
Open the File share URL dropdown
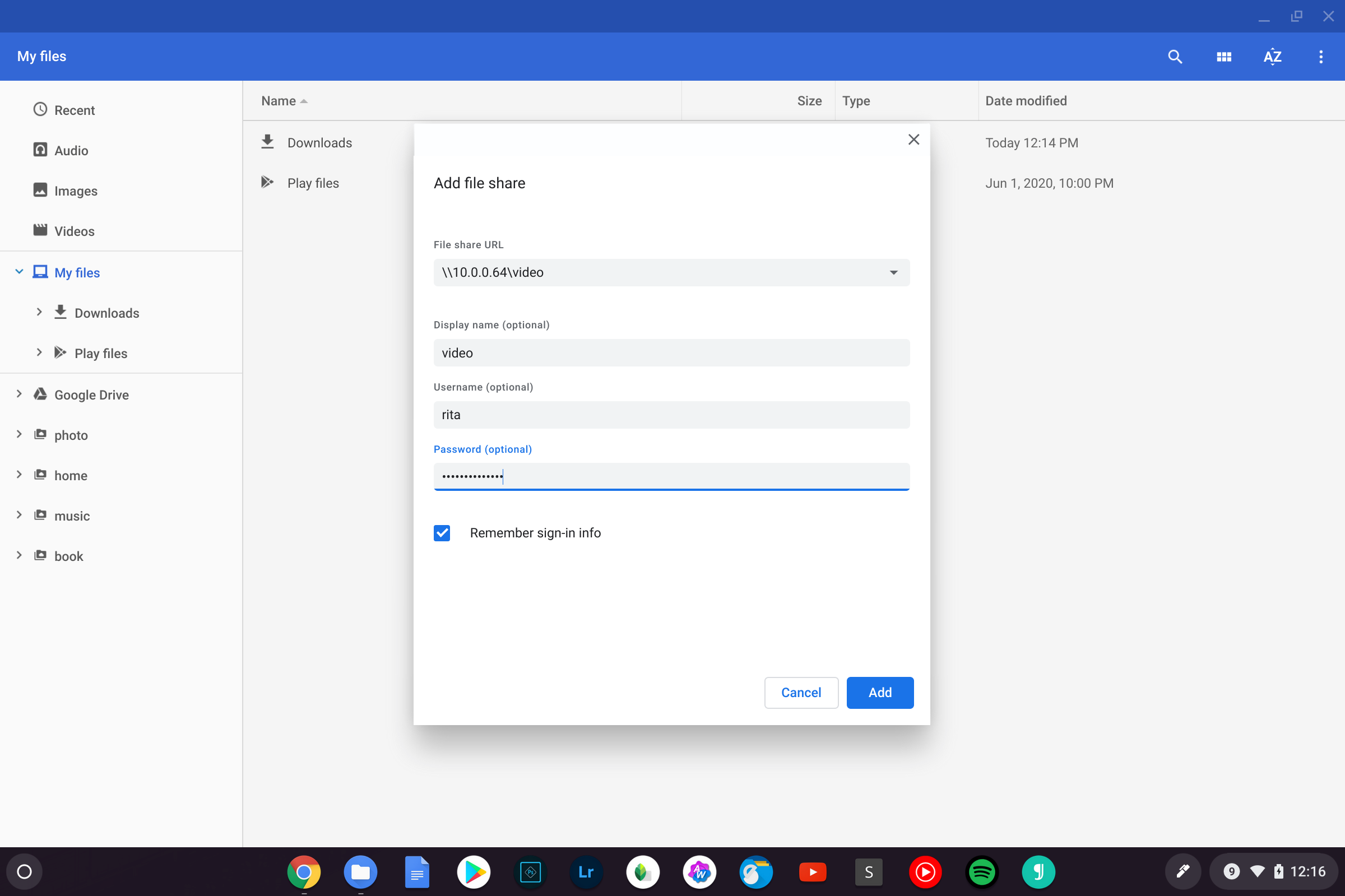coord(893,272)
